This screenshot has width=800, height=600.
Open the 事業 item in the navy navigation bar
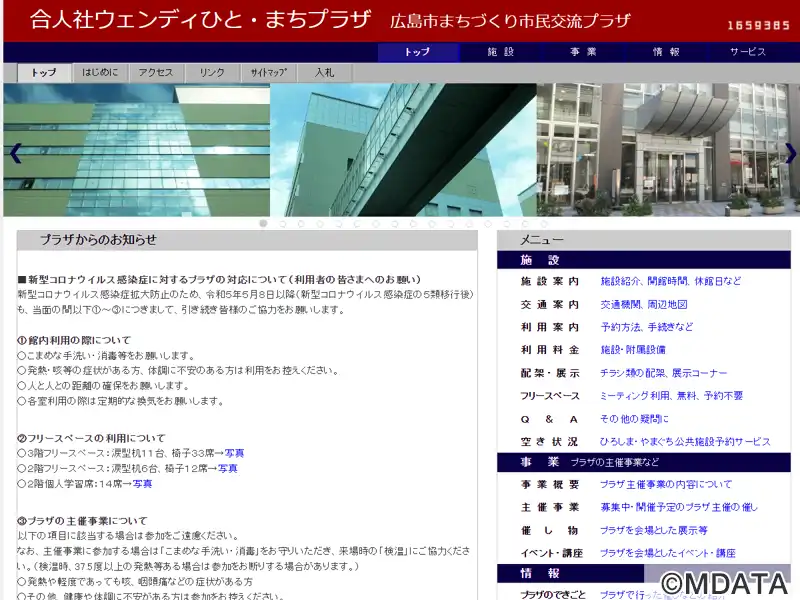(584, 52)
